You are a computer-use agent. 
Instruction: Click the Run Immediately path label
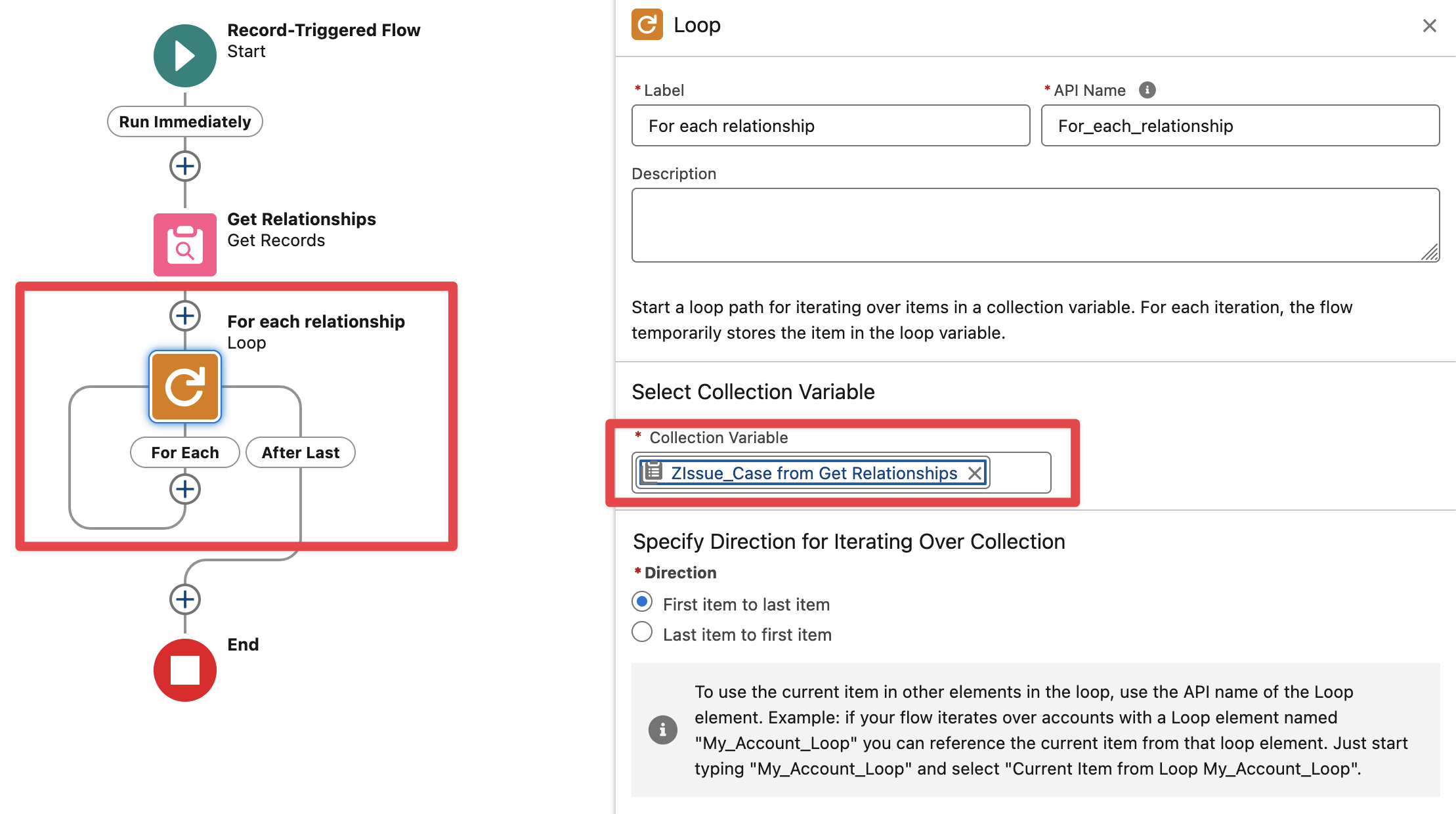(184, 121)
